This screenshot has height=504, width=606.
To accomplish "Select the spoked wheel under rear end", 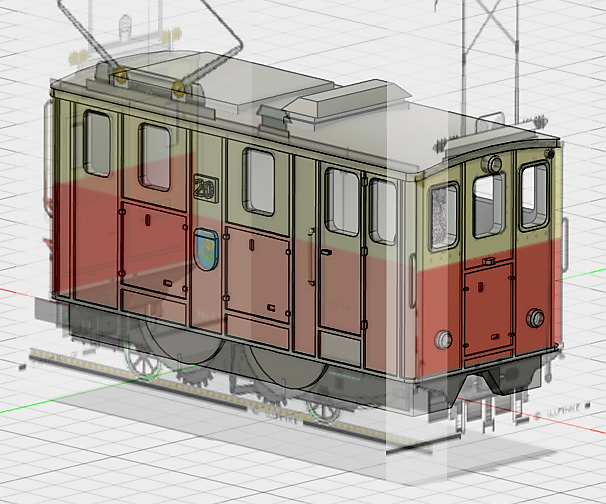I will pyautogui.click(x=143, y=361).
